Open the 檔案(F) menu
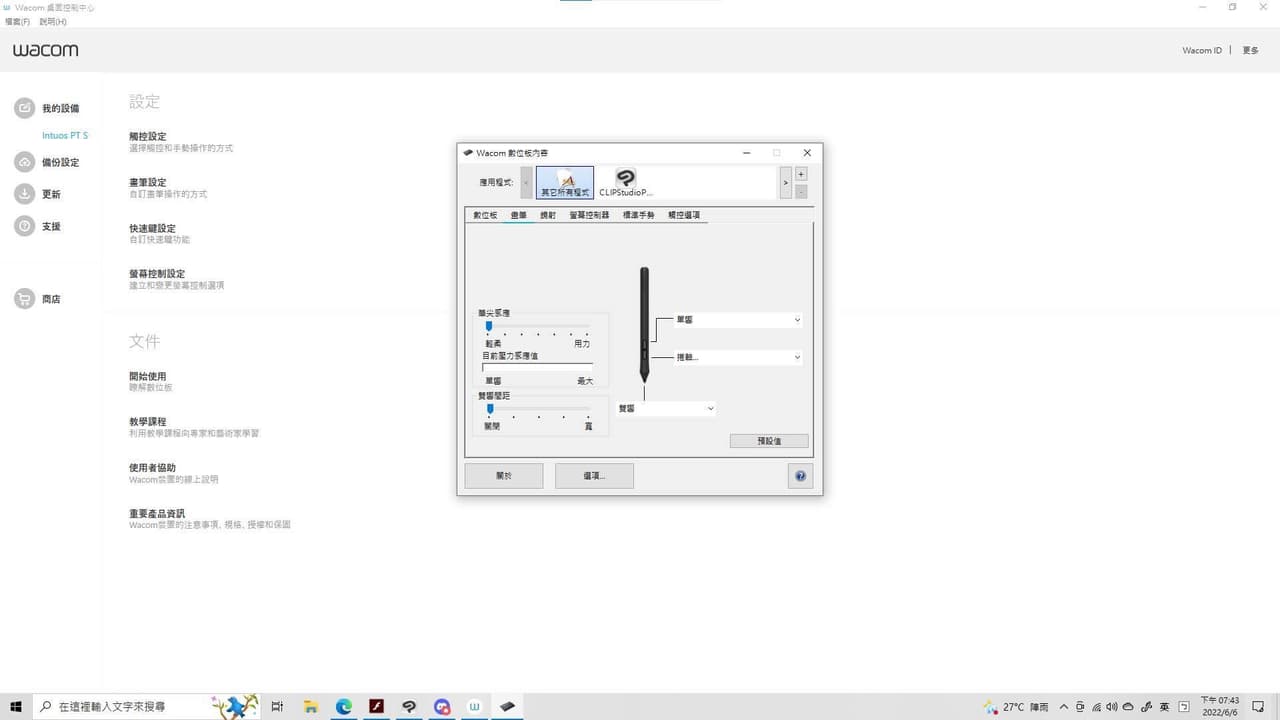This screenshot has height=720, width=1280. click(17, 21)
